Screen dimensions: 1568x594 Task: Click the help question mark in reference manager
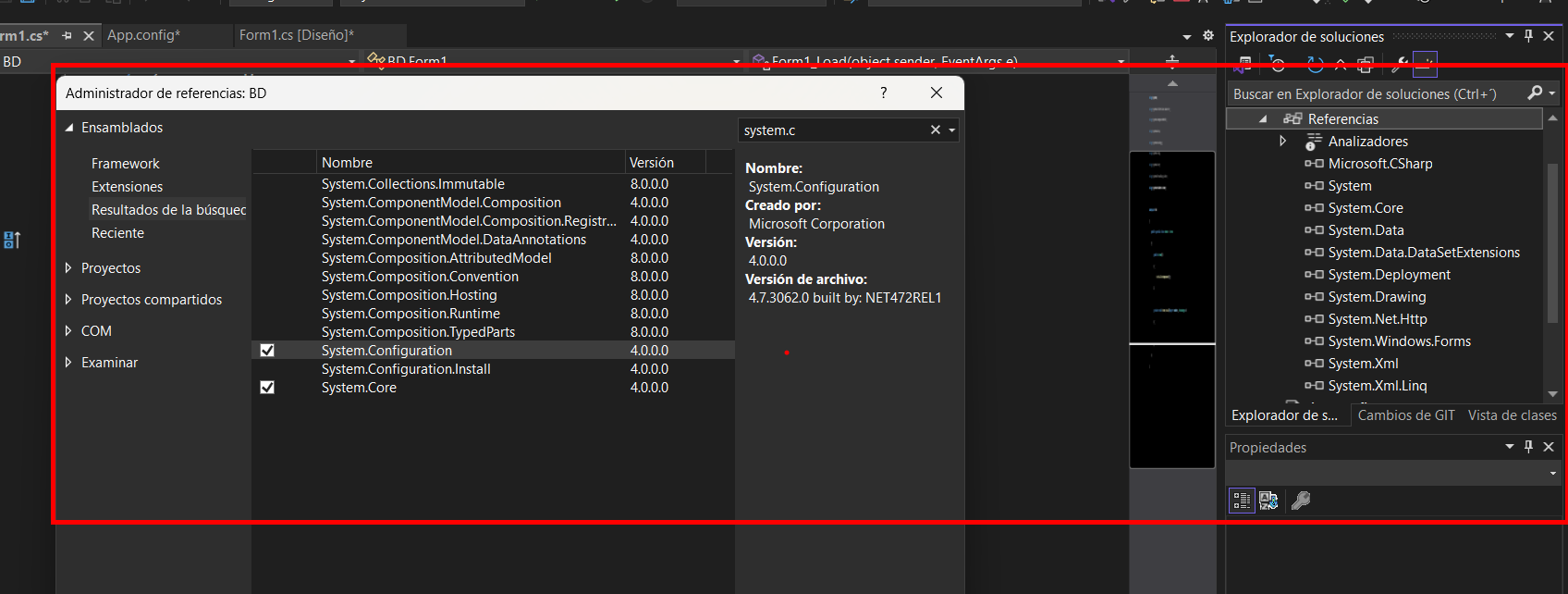pyautogui.click(x=883, y=93)
